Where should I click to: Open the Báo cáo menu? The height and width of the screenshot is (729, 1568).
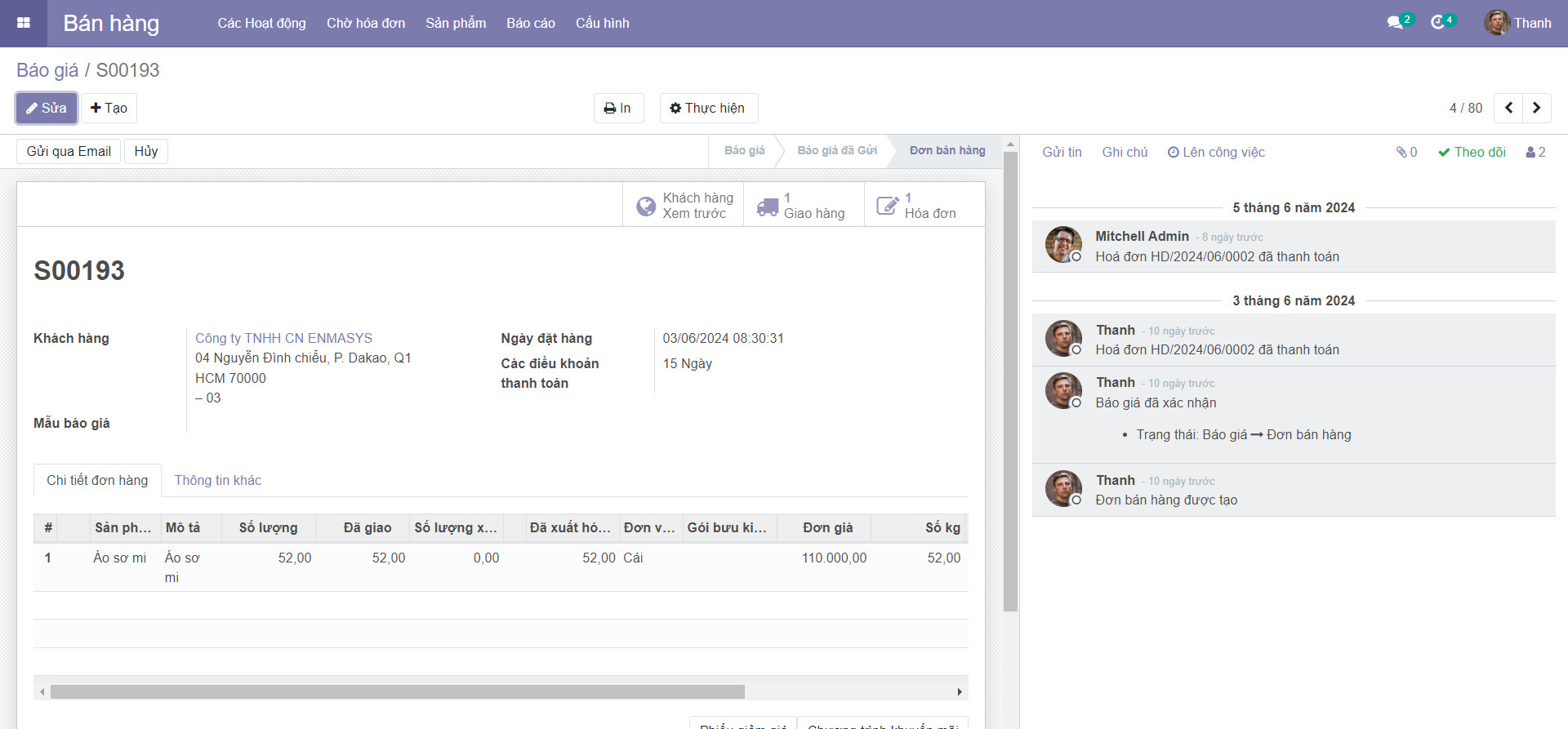point(530,23)
